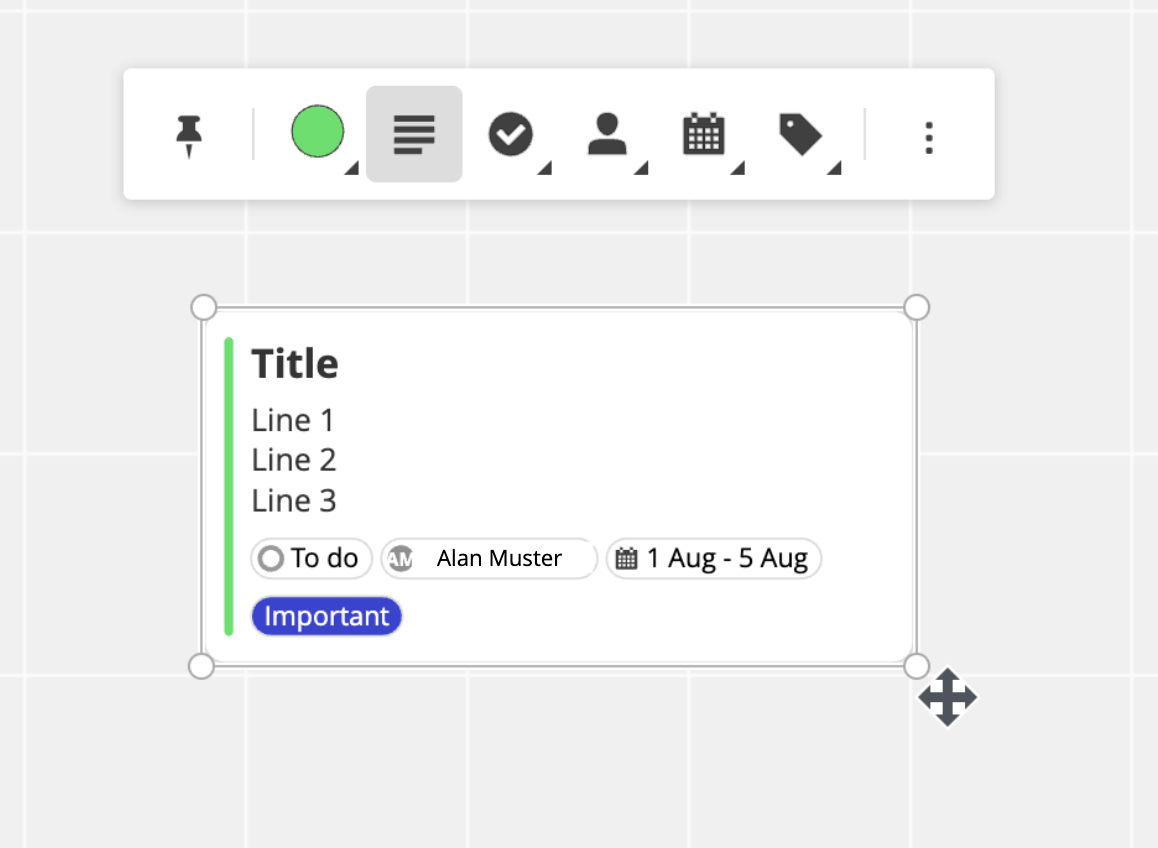
Task: Open the three-dot more options menu
Action: [929, 137]
